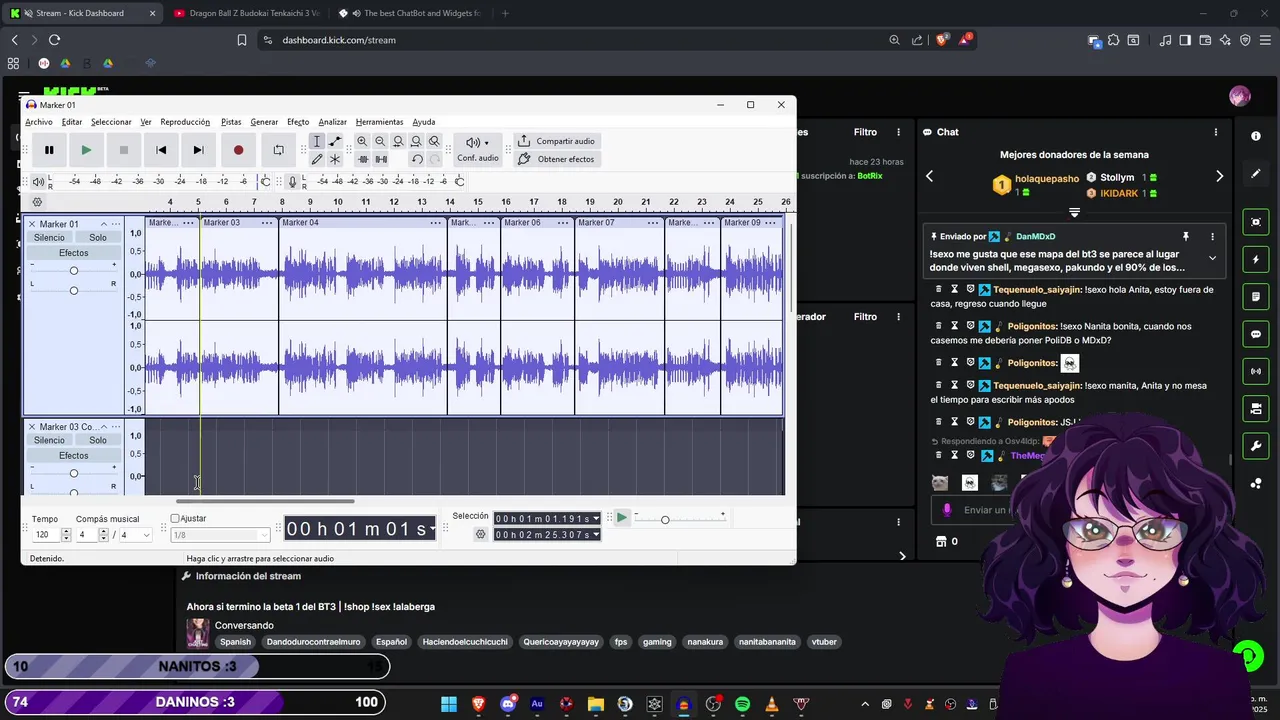Image resolution: width=1280 pixels, height=720 pixels.
Task: Open the Herramientas menu
Action: (x=379, y=122)
